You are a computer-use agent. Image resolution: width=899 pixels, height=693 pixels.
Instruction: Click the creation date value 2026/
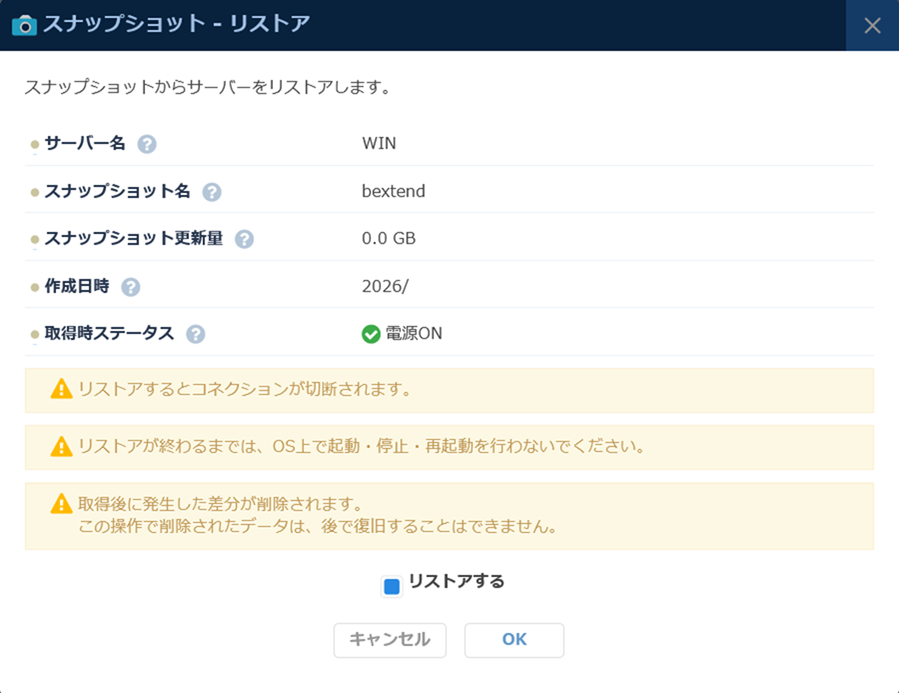[x=385, y=286]
